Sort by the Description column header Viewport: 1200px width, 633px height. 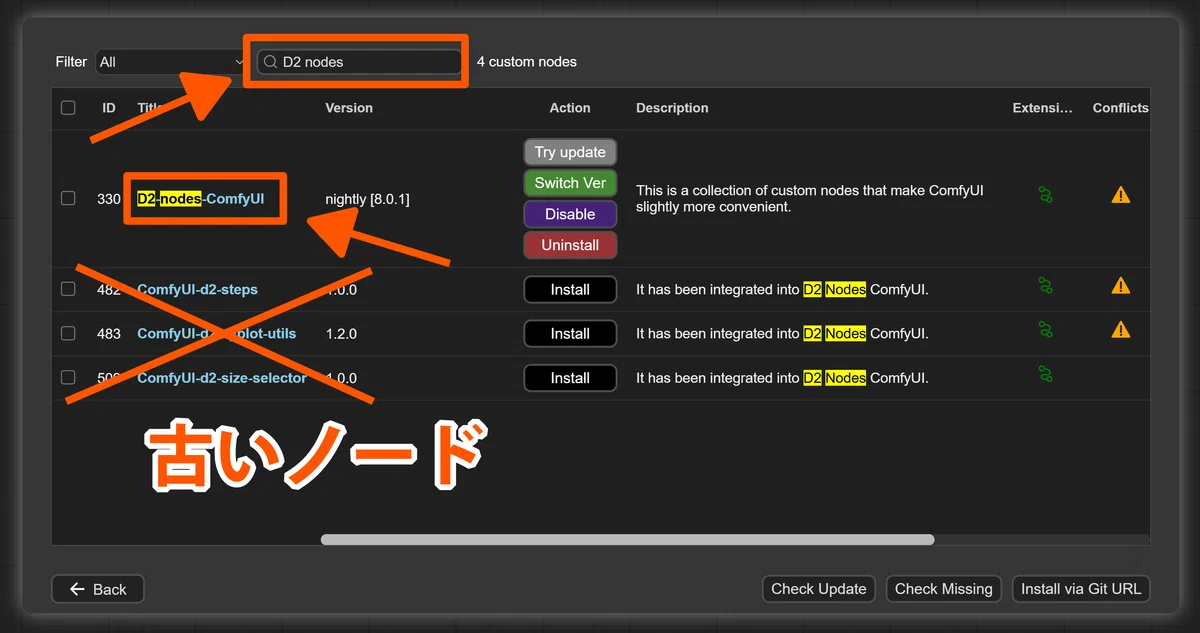pyautogui.click(x=672, y=108)
